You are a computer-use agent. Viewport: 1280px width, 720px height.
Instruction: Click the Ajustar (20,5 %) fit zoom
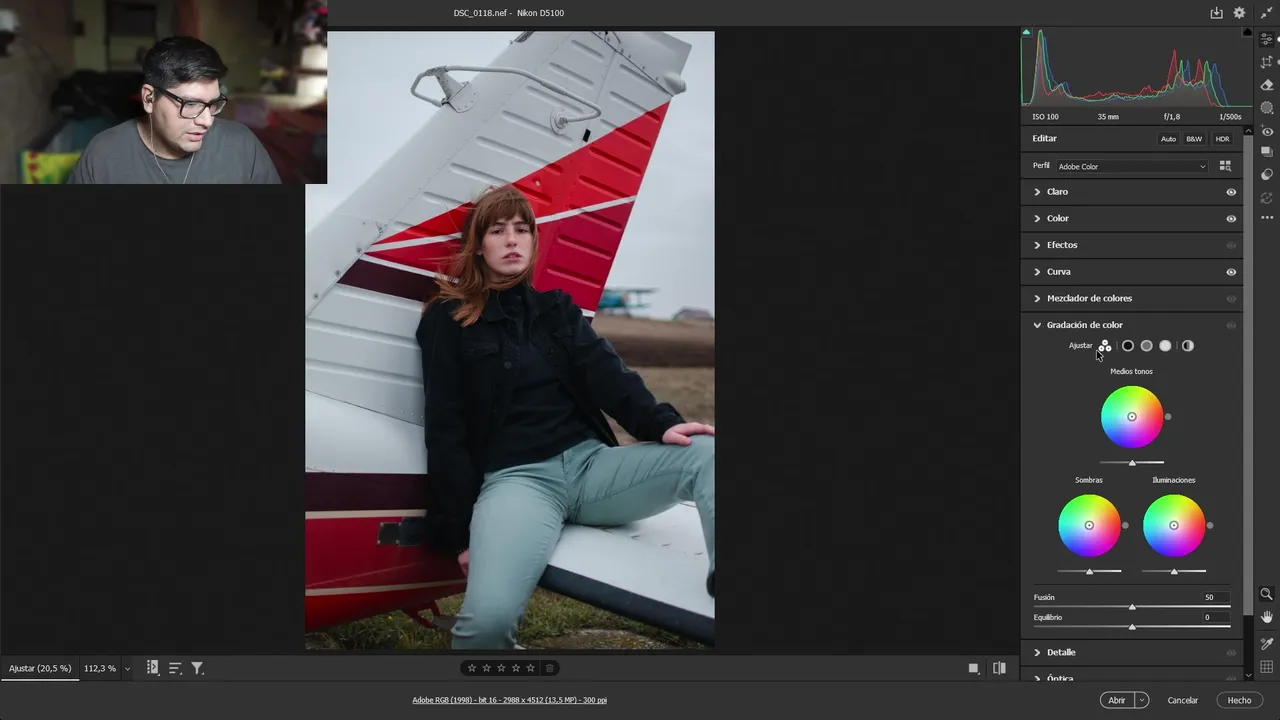(x=40, y=668)
